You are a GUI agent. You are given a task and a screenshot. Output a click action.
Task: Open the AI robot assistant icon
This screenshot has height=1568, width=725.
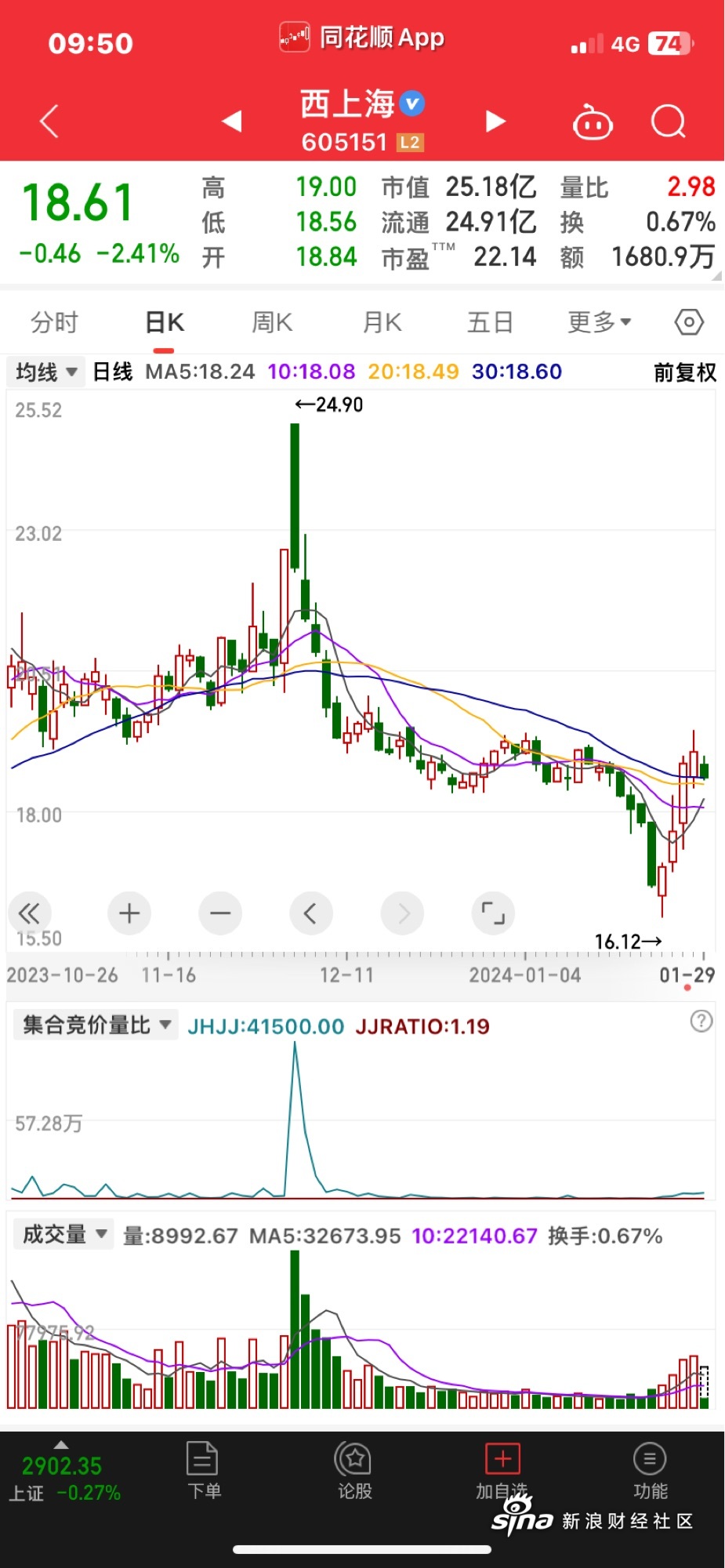point(593,122)
